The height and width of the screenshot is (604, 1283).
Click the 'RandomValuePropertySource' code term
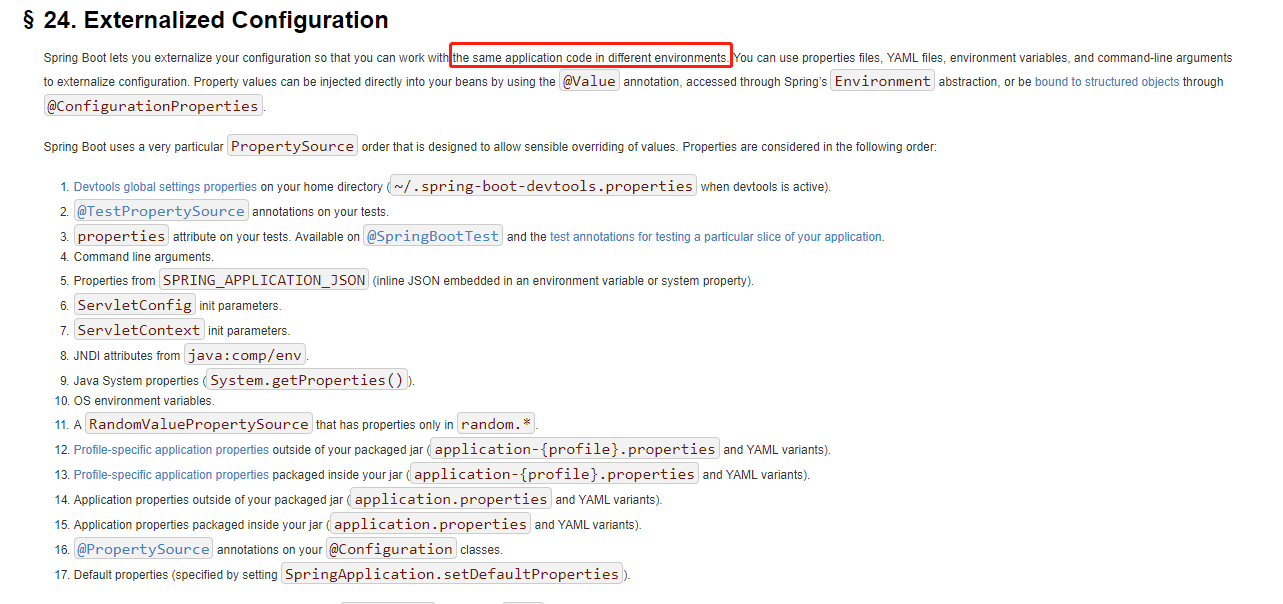pos(199,424)
